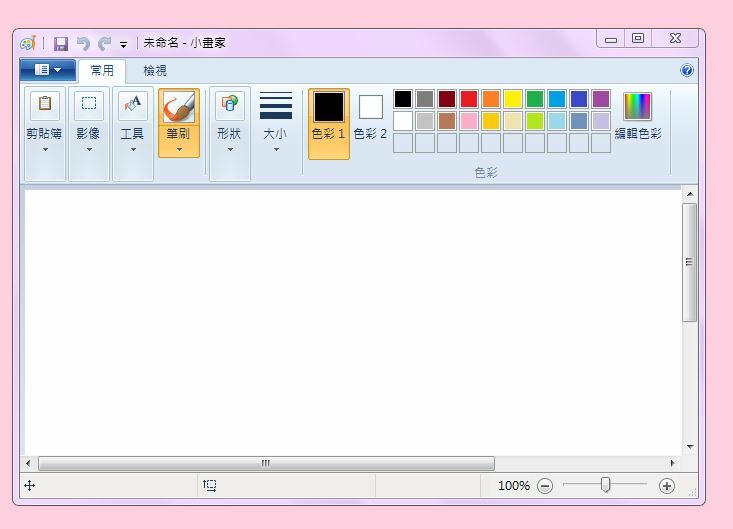The image size is (733, 529).
Task: Click the cursor position crosshair icon in status bar
Action: [29, 486]
